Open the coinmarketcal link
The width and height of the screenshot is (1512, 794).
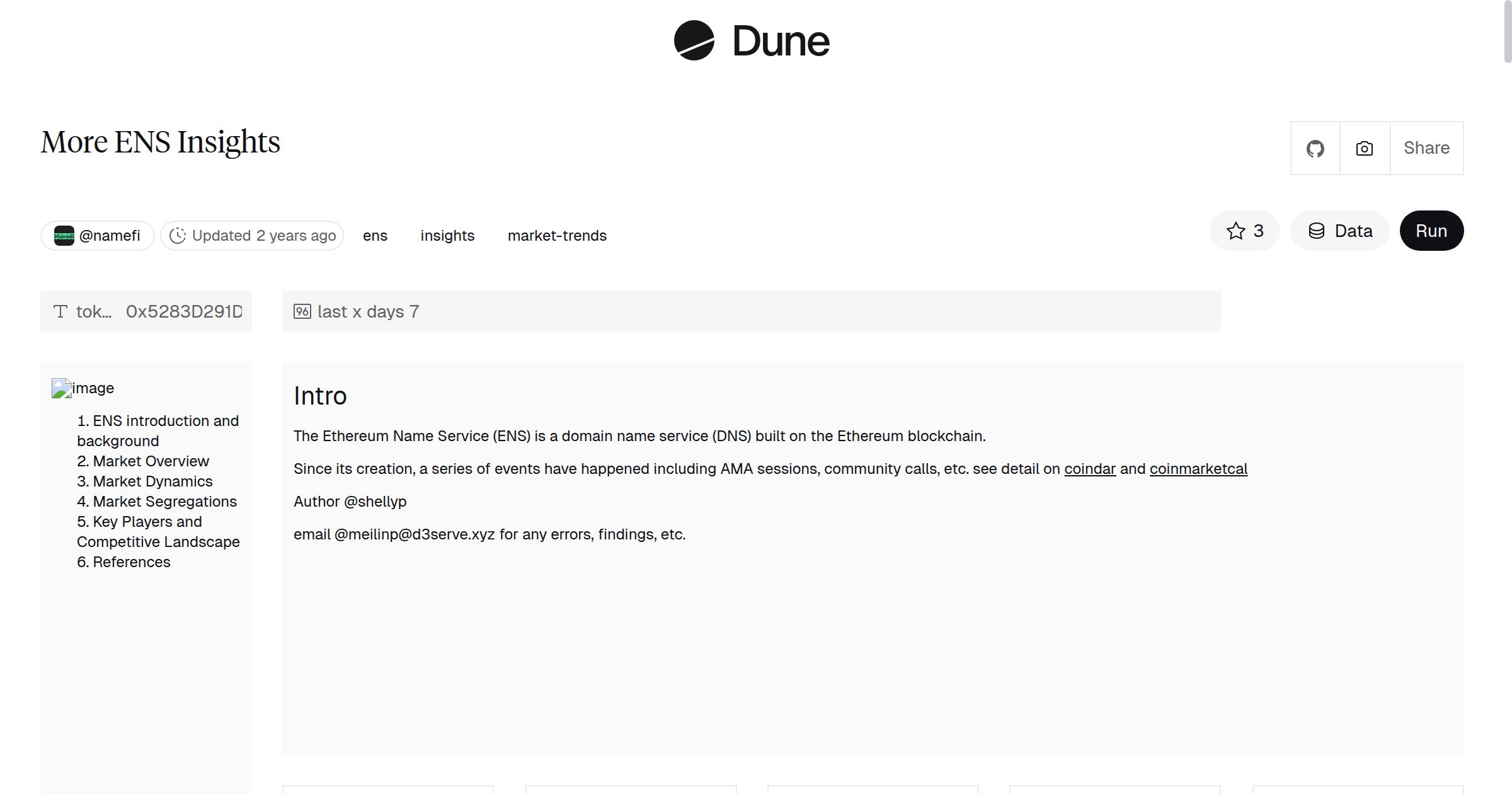(1198, 469)
